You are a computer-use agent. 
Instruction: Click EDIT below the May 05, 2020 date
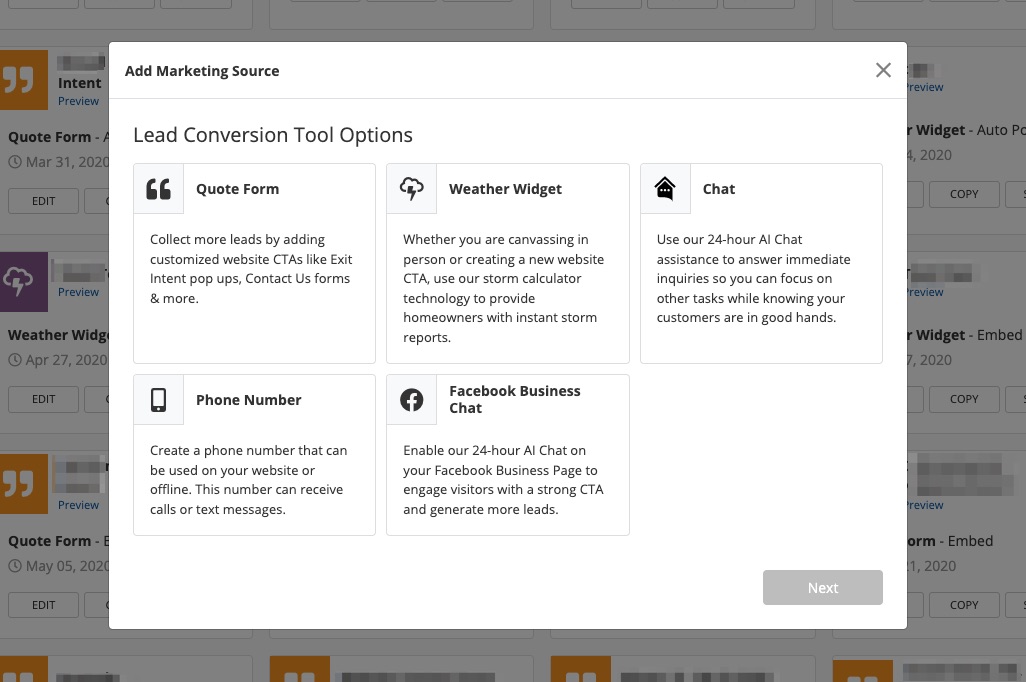44,604
